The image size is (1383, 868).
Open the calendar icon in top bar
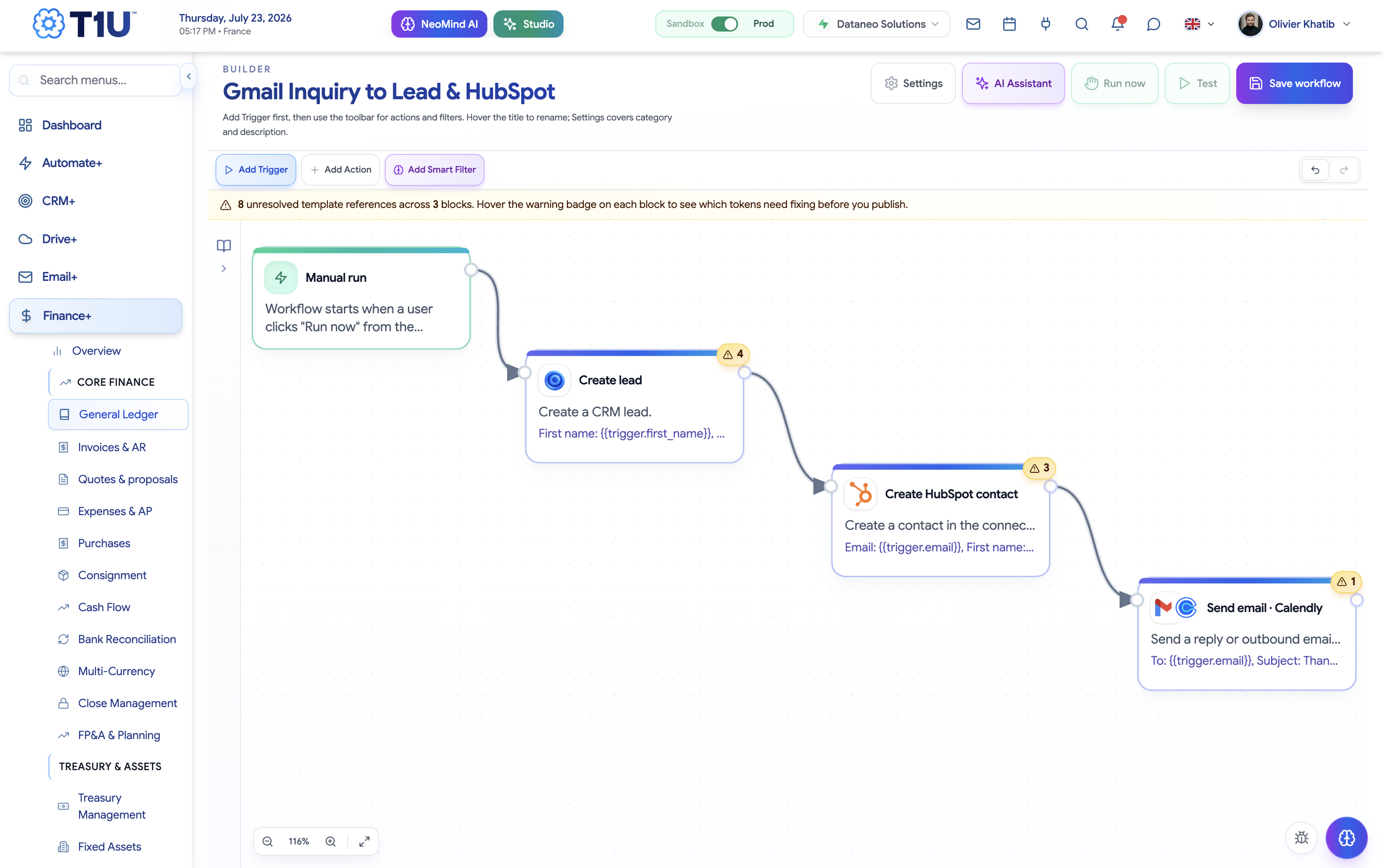click(x=1009, y=24)
